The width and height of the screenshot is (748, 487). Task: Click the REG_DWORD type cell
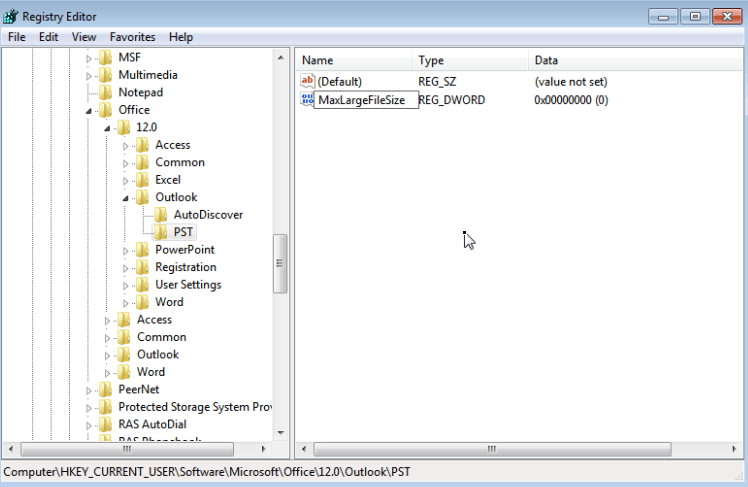(451, 100)
